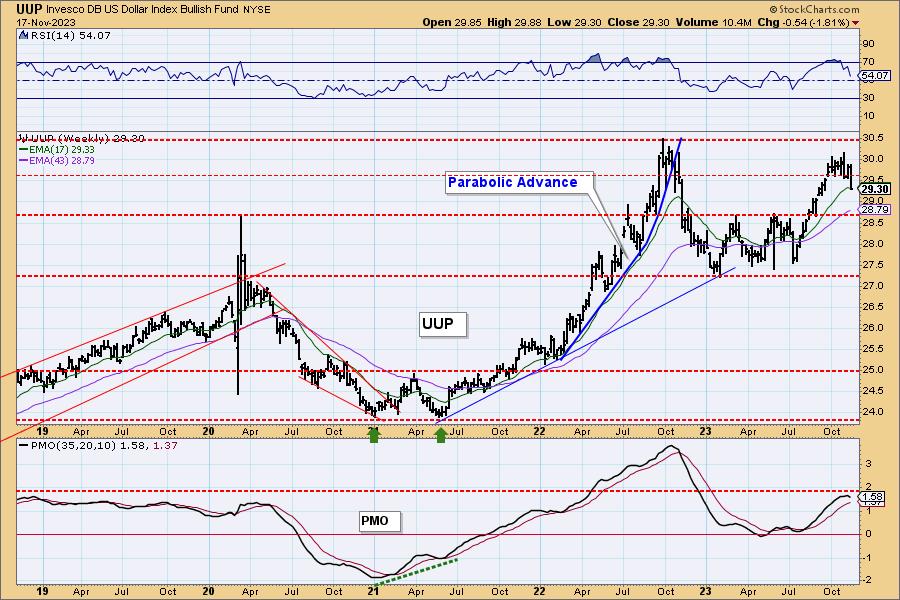Image resolution: width=900 pixels, height=600 pixels.
Task: Click the 23 year label on the PMO panel's time axis
Action: tap(705, 591)
